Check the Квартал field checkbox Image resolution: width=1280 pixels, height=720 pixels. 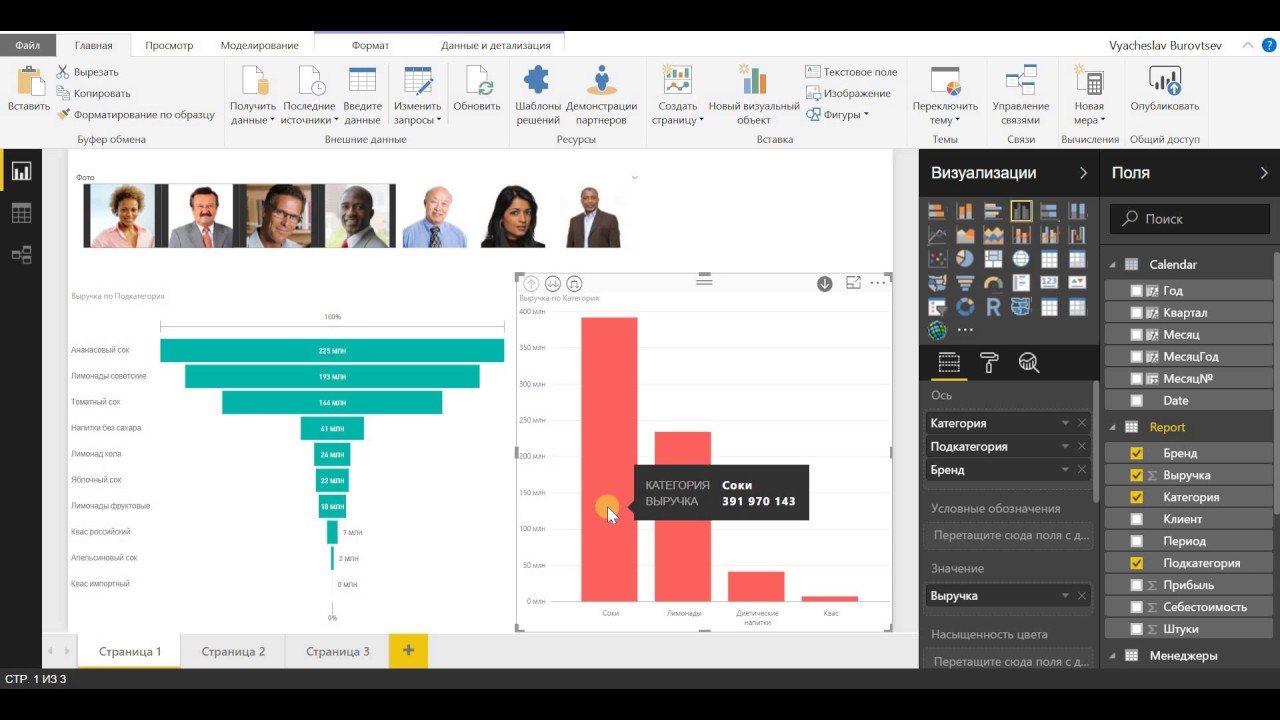click(1136, 313)
